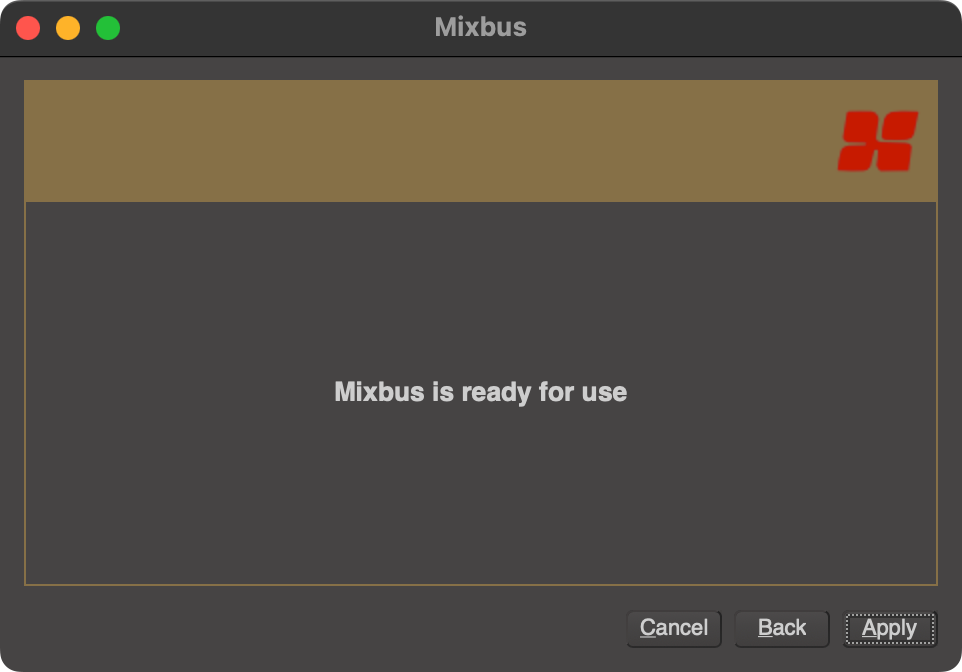
Task: Click the underlined C in Cancel
Action: pos(646,628)
